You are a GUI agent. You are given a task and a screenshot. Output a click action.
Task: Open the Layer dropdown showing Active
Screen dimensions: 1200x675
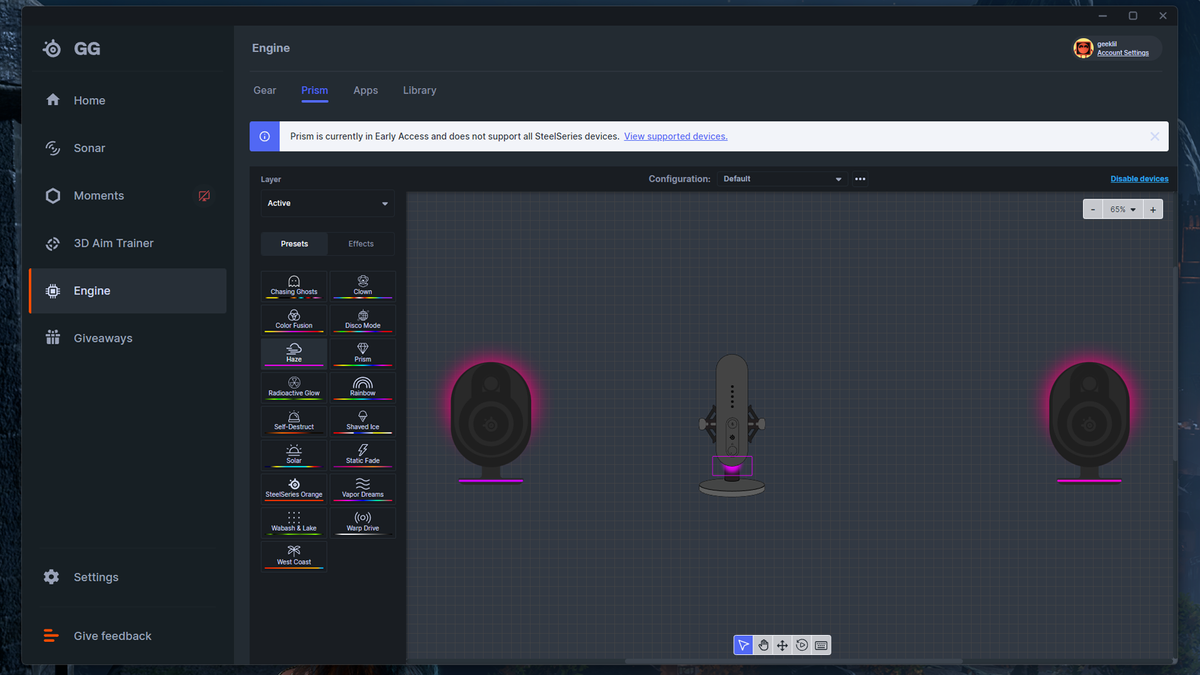click(328, 203)
